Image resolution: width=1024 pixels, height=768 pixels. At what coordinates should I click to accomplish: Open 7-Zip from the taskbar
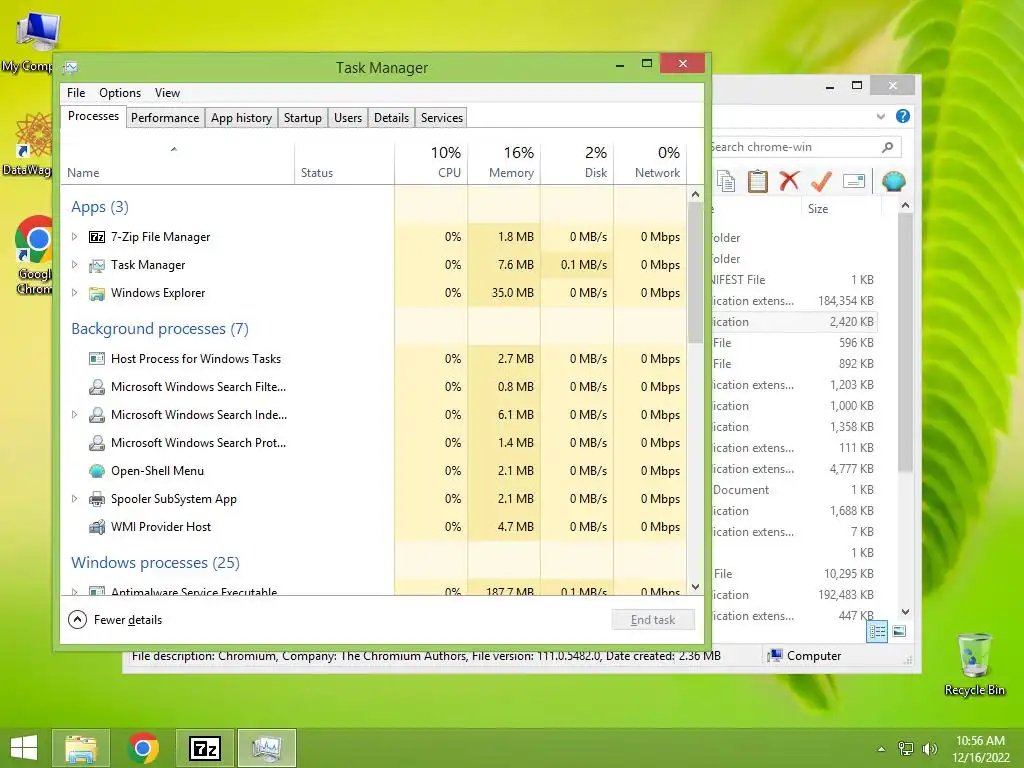pyautogui.click(x=205, y=748)
